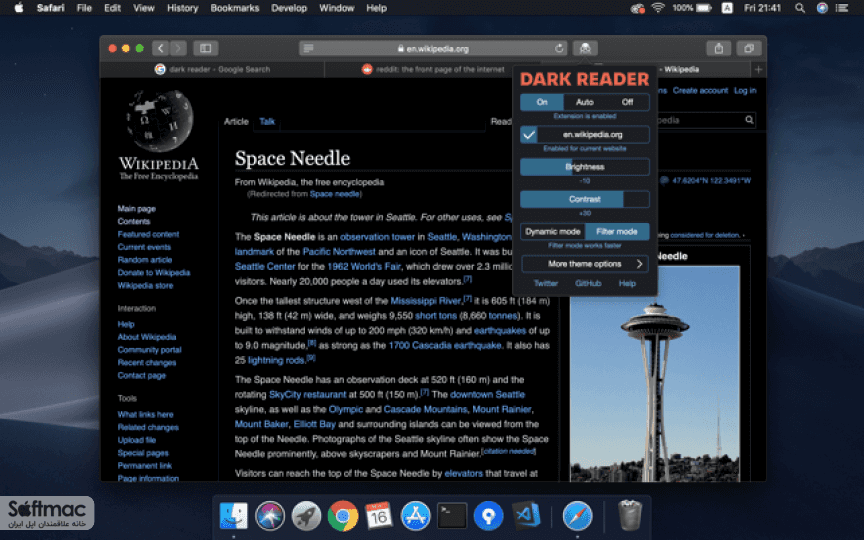
Task: Open the History menu
Action: pyautogui.click(x=182, y=8)
